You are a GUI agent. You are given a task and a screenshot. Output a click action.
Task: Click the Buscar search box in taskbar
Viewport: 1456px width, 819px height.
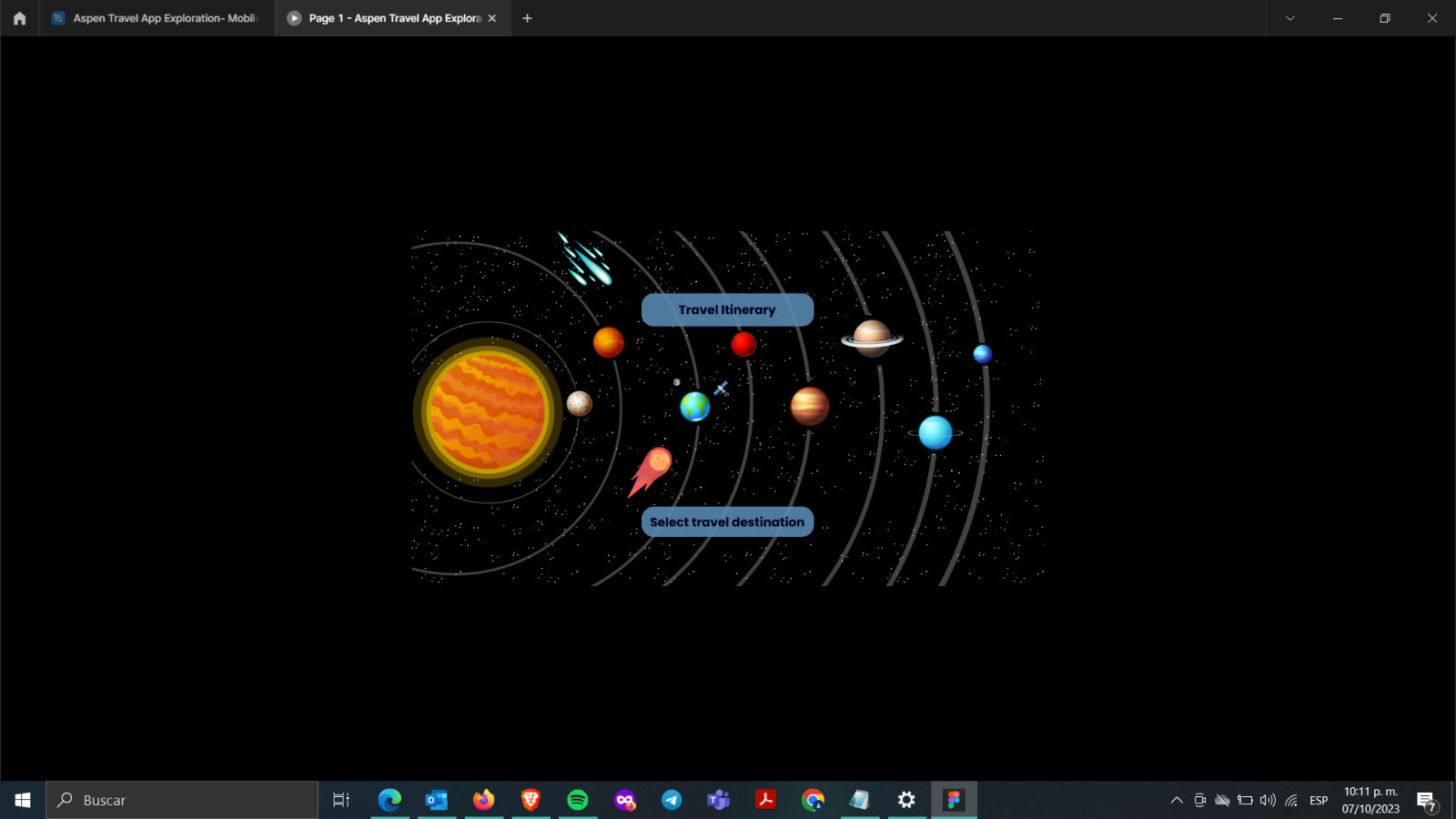(x=182, y=801)
